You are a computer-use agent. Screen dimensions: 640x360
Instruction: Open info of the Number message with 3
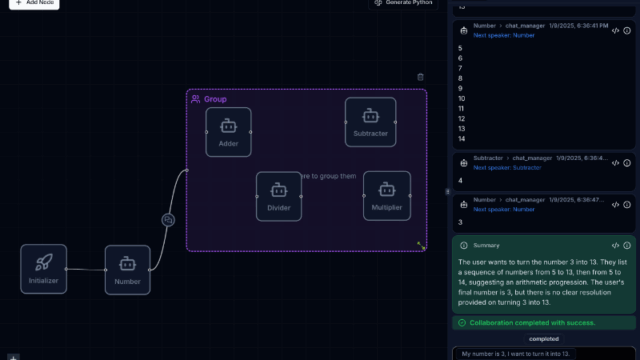[x=627, y=205]
